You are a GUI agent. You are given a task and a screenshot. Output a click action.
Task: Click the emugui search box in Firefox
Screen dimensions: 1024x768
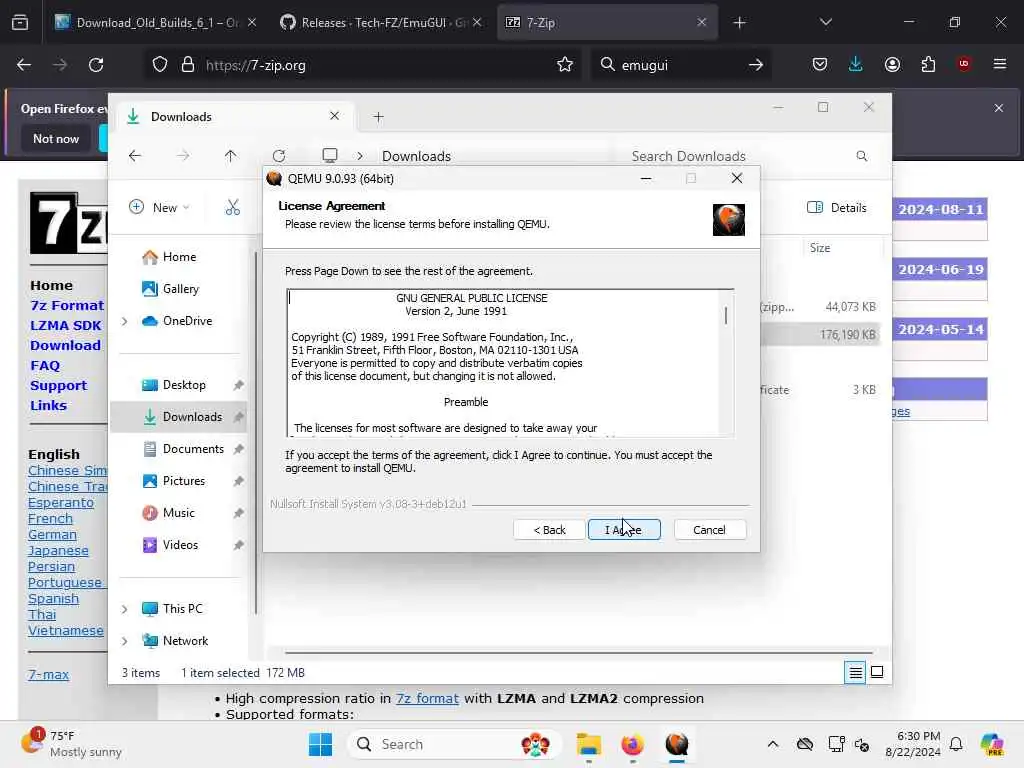pos(679,65)
